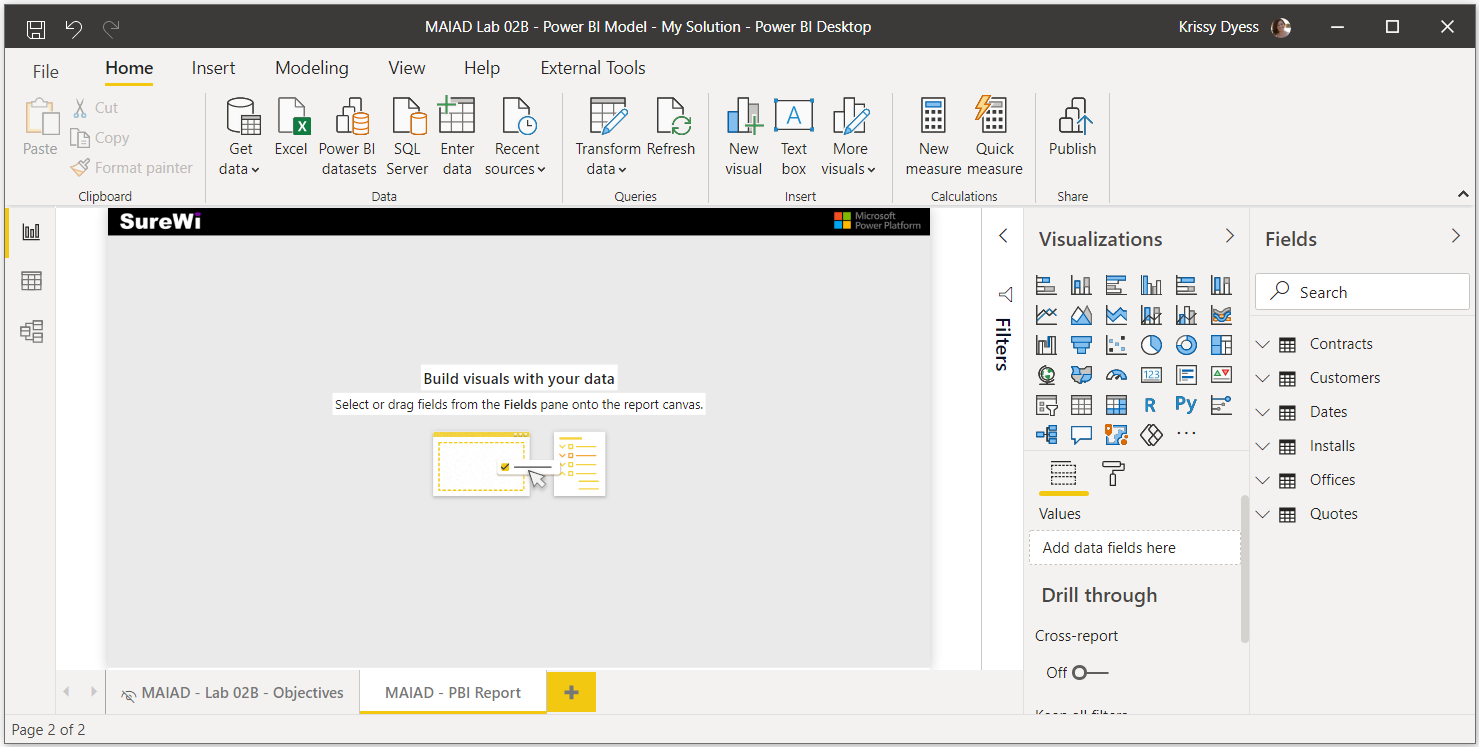Select the card (123) visual
Screen dimensions: 1479x747
[x=1151, y=375]
